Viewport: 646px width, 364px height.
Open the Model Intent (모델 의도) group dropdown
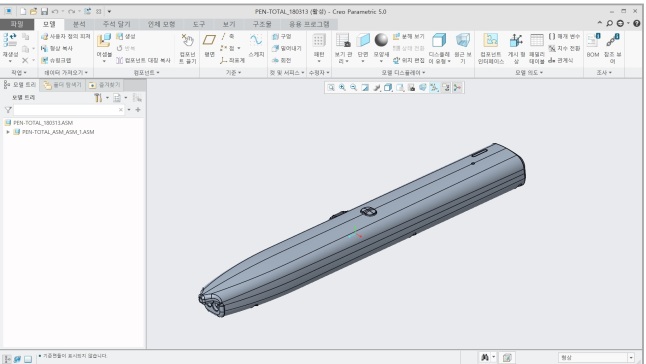529,72
